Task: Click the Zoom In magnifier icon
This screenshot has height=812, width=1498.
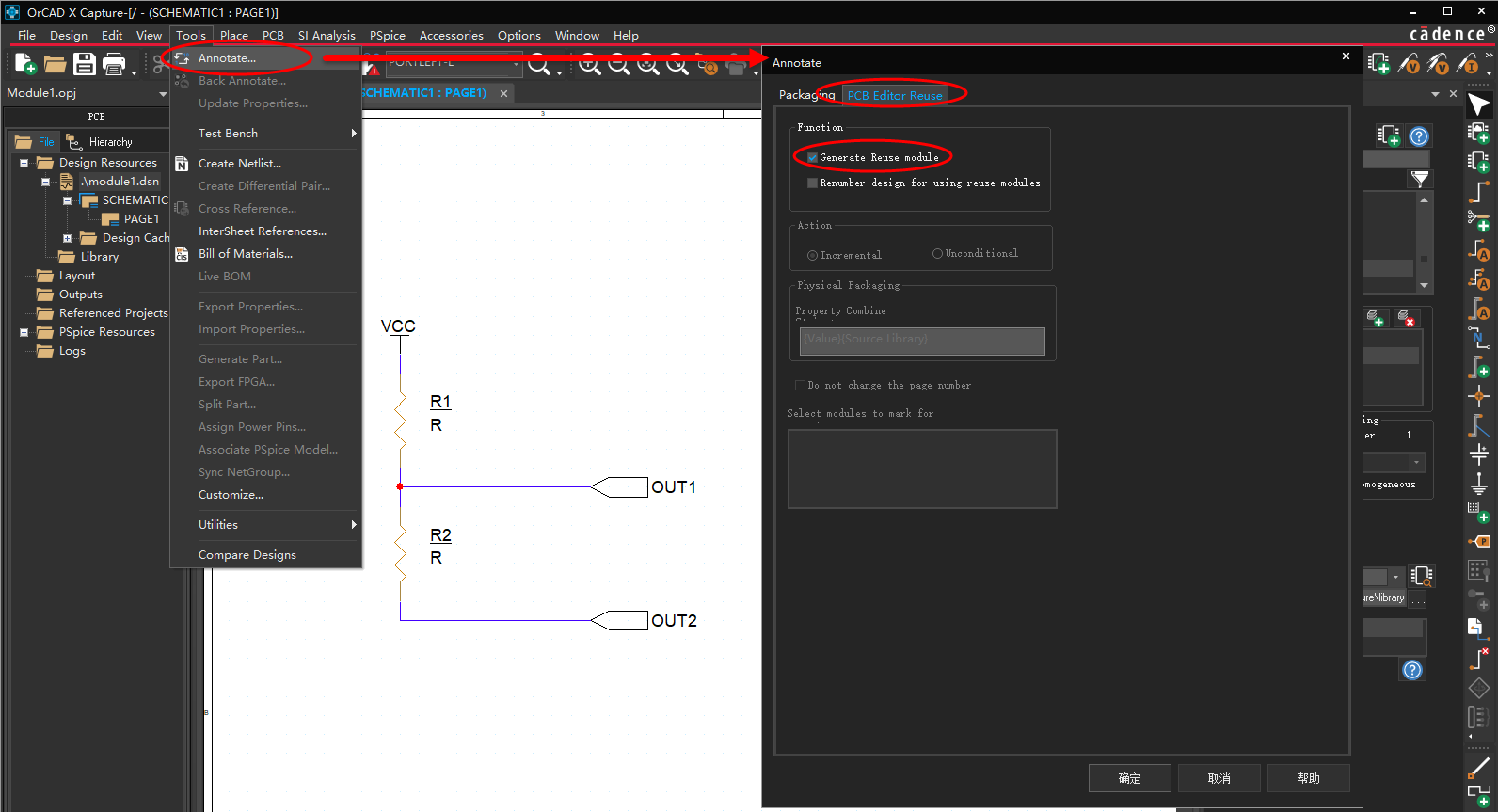Action: [590, 65]
